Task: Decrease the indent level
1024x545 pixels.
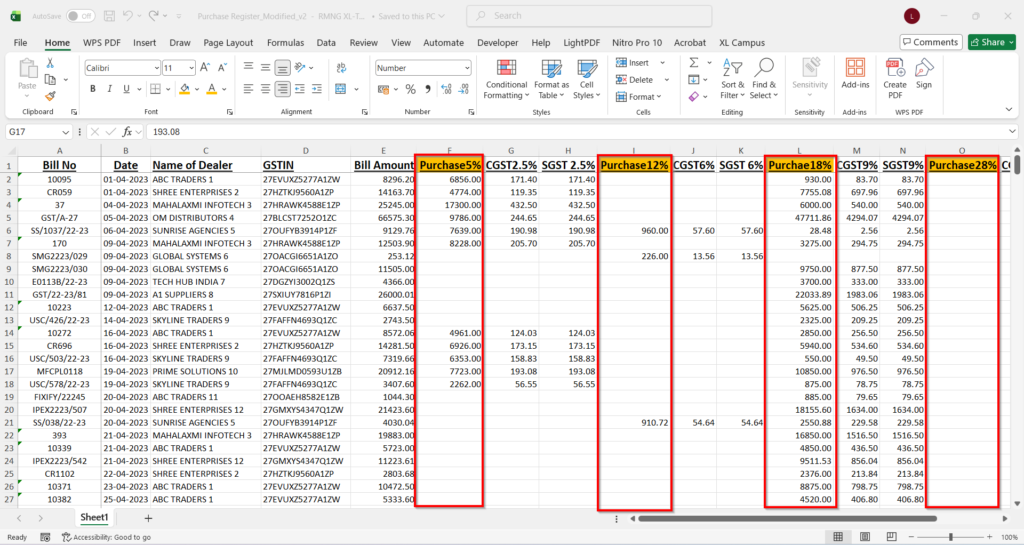Action: [300, 89]
